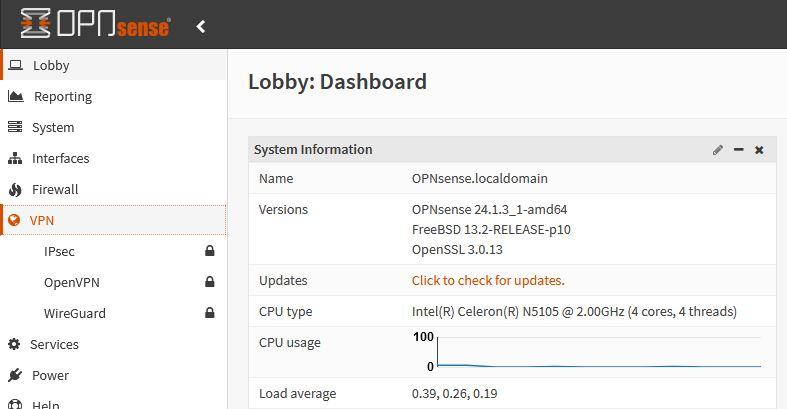Click the Firewall flame icon

pos(14,190)
